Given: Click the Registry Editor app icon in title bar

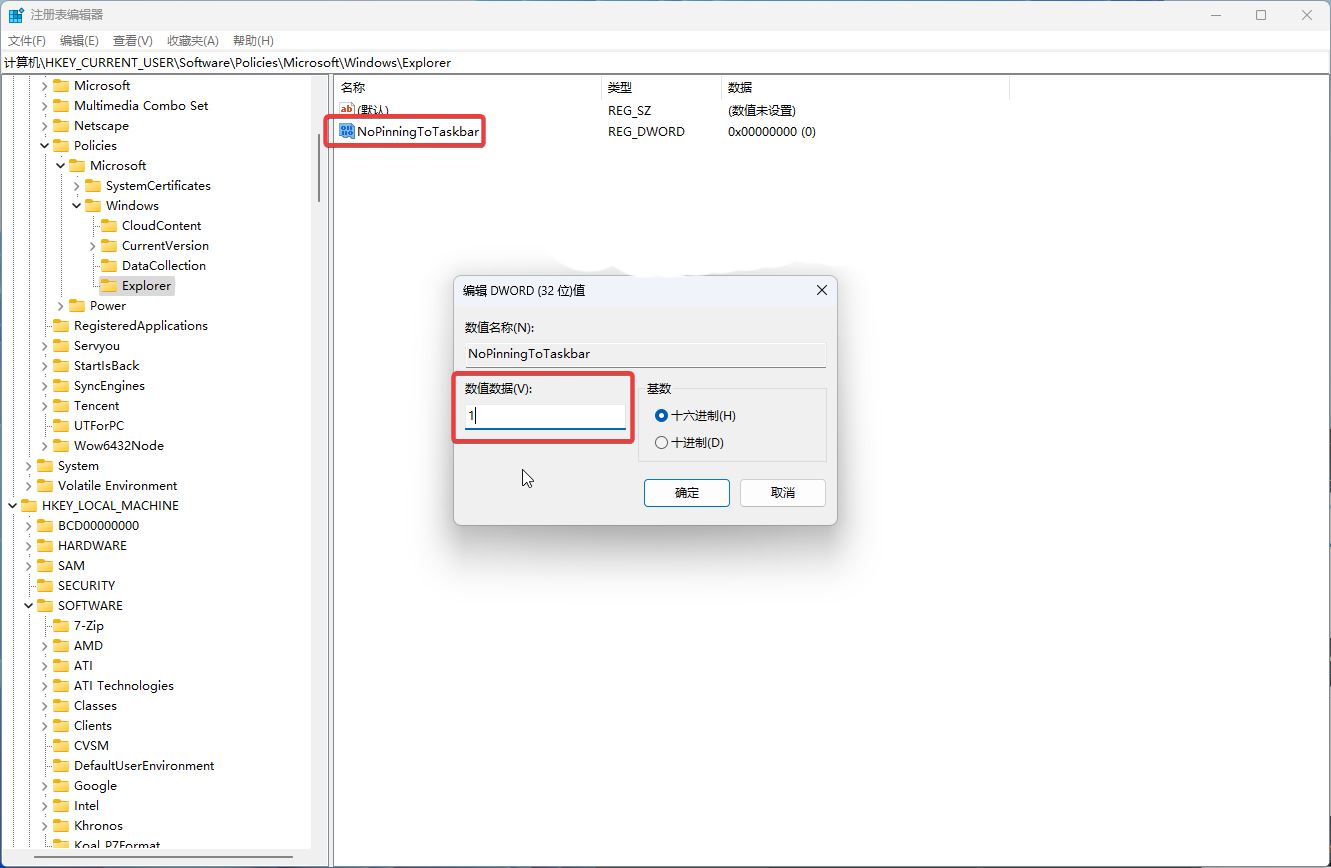Looking at the screenshot, I should point(16,15).
